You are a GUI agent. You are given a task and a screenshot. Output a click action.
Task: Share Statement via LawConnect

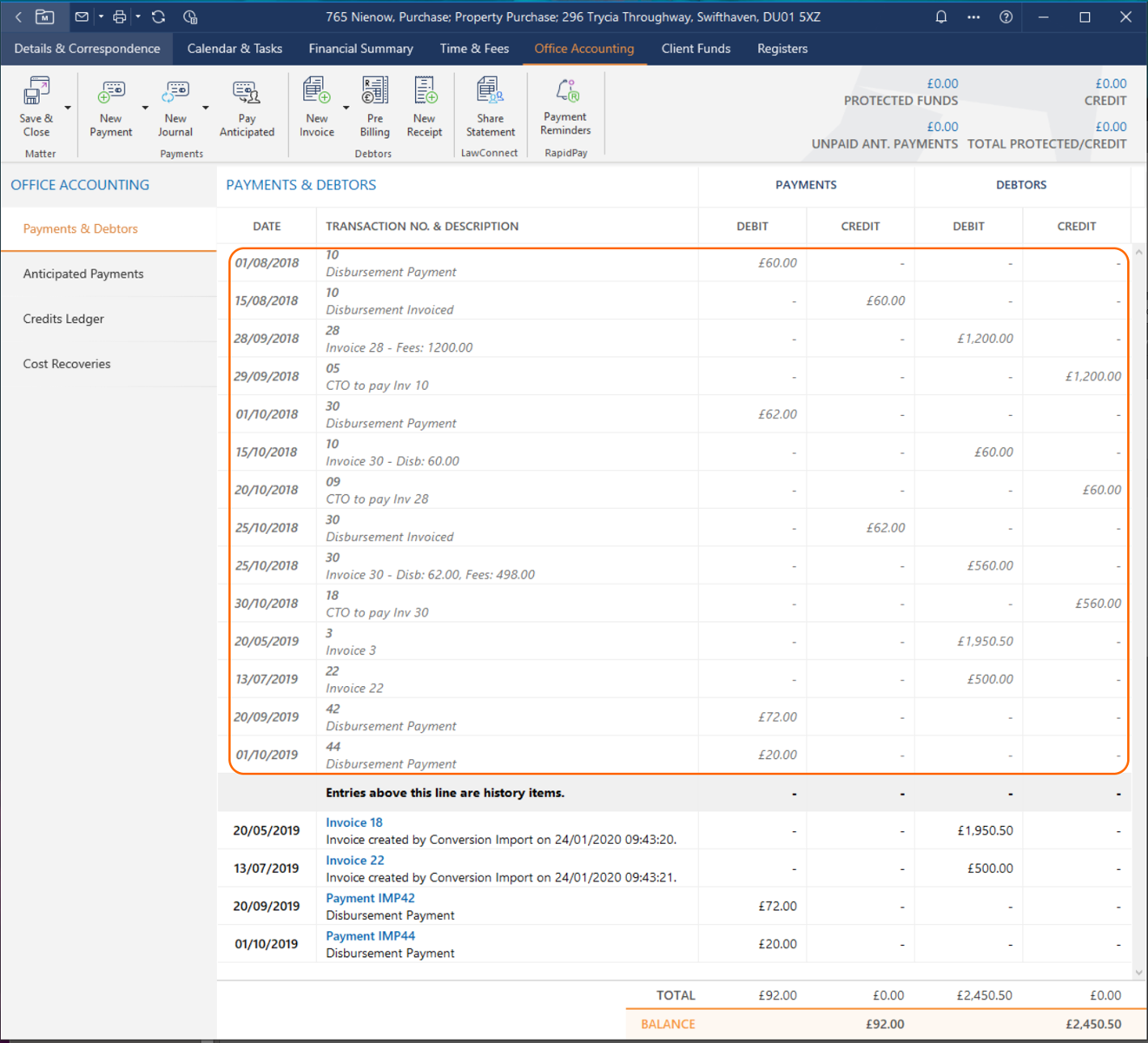490,92
